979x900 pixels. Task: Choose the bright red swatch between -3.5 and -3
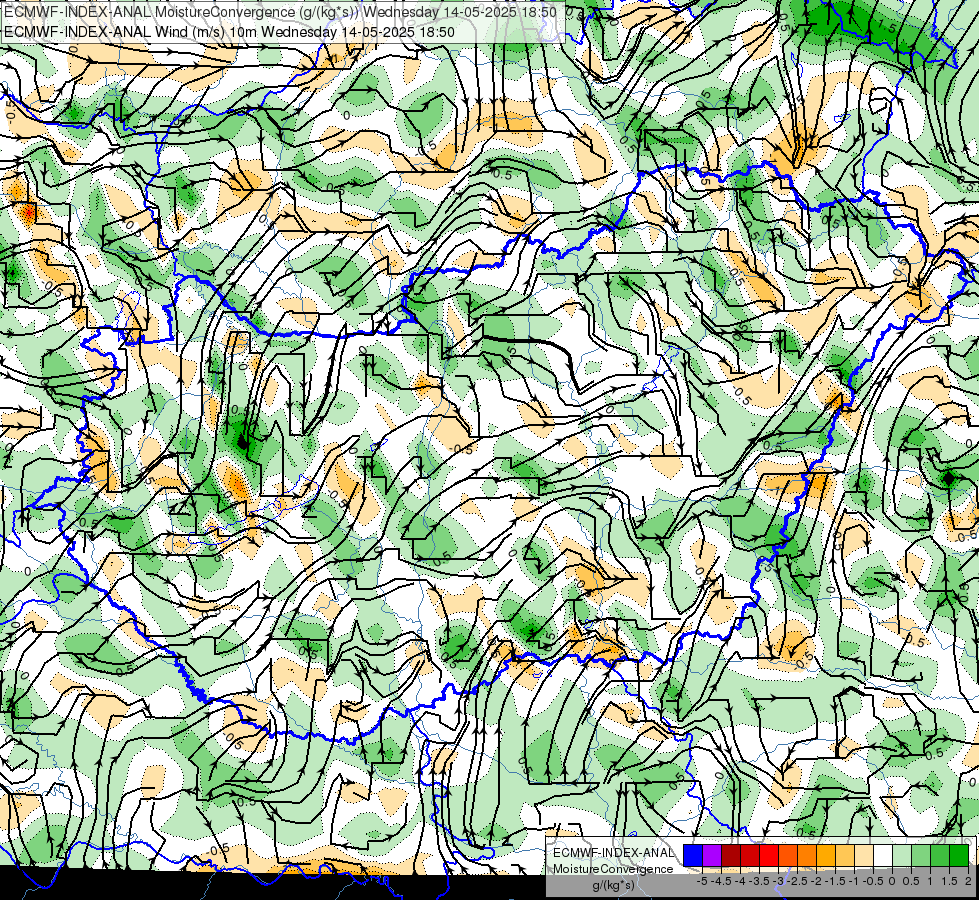[769, 855]
